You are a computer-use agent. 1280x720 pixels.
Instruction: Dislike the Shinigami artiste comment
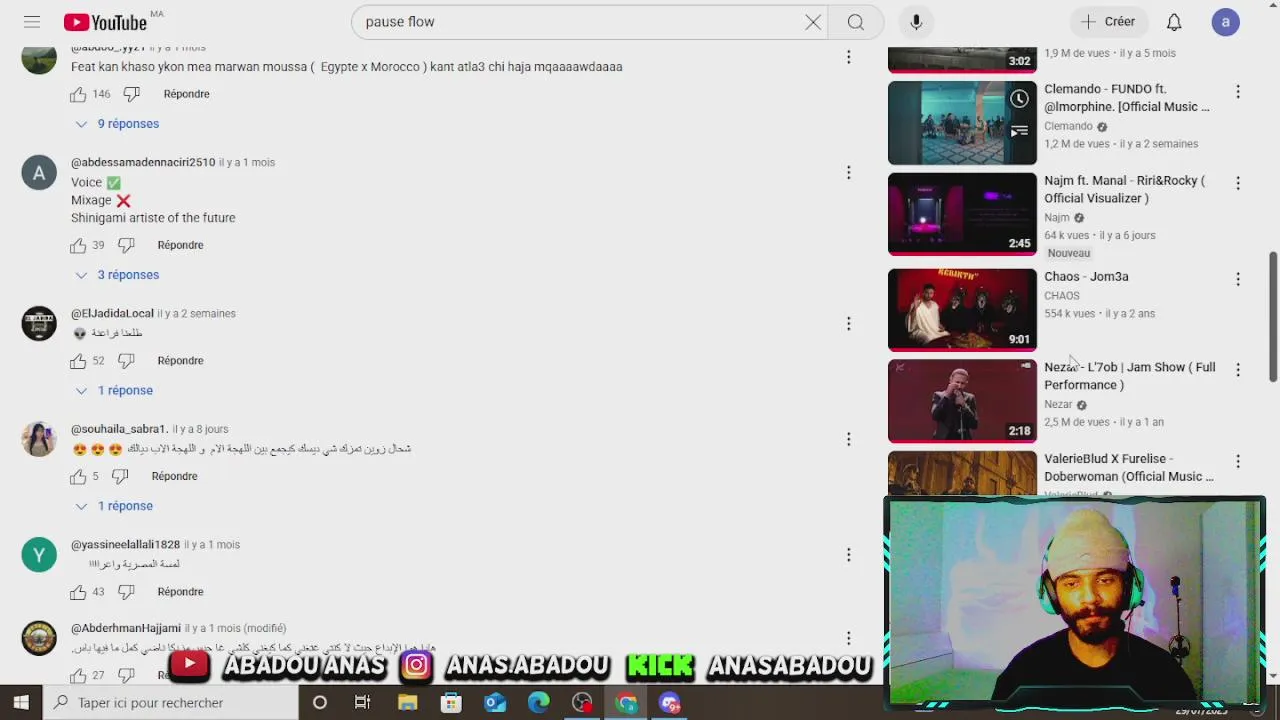click(126, 245)
